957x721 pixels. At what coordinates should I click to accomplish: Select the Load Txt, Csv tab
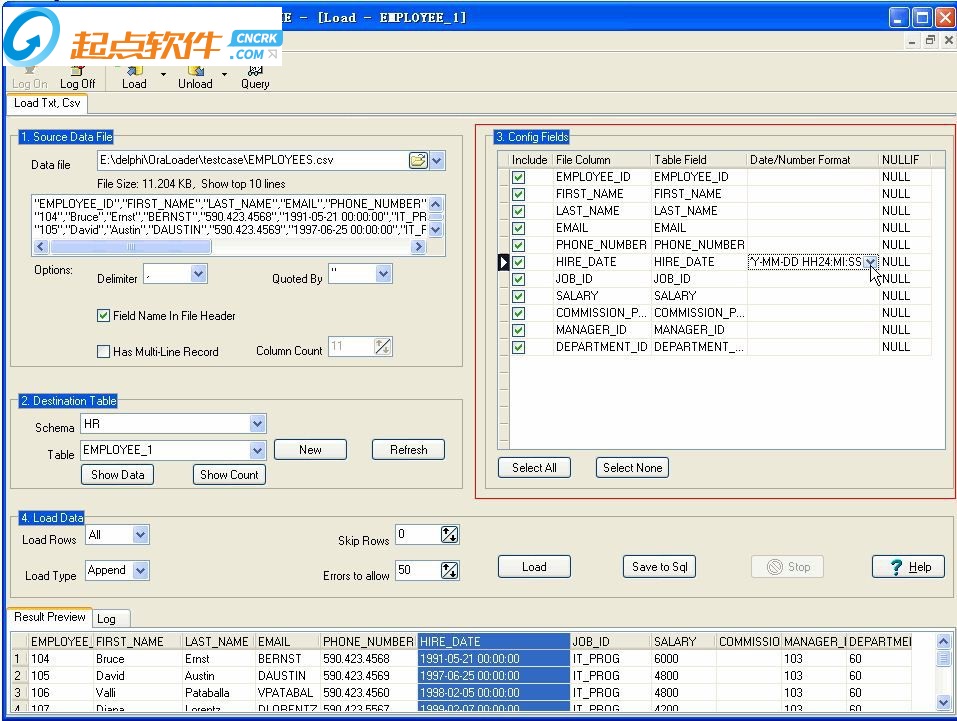coord(47,103)
